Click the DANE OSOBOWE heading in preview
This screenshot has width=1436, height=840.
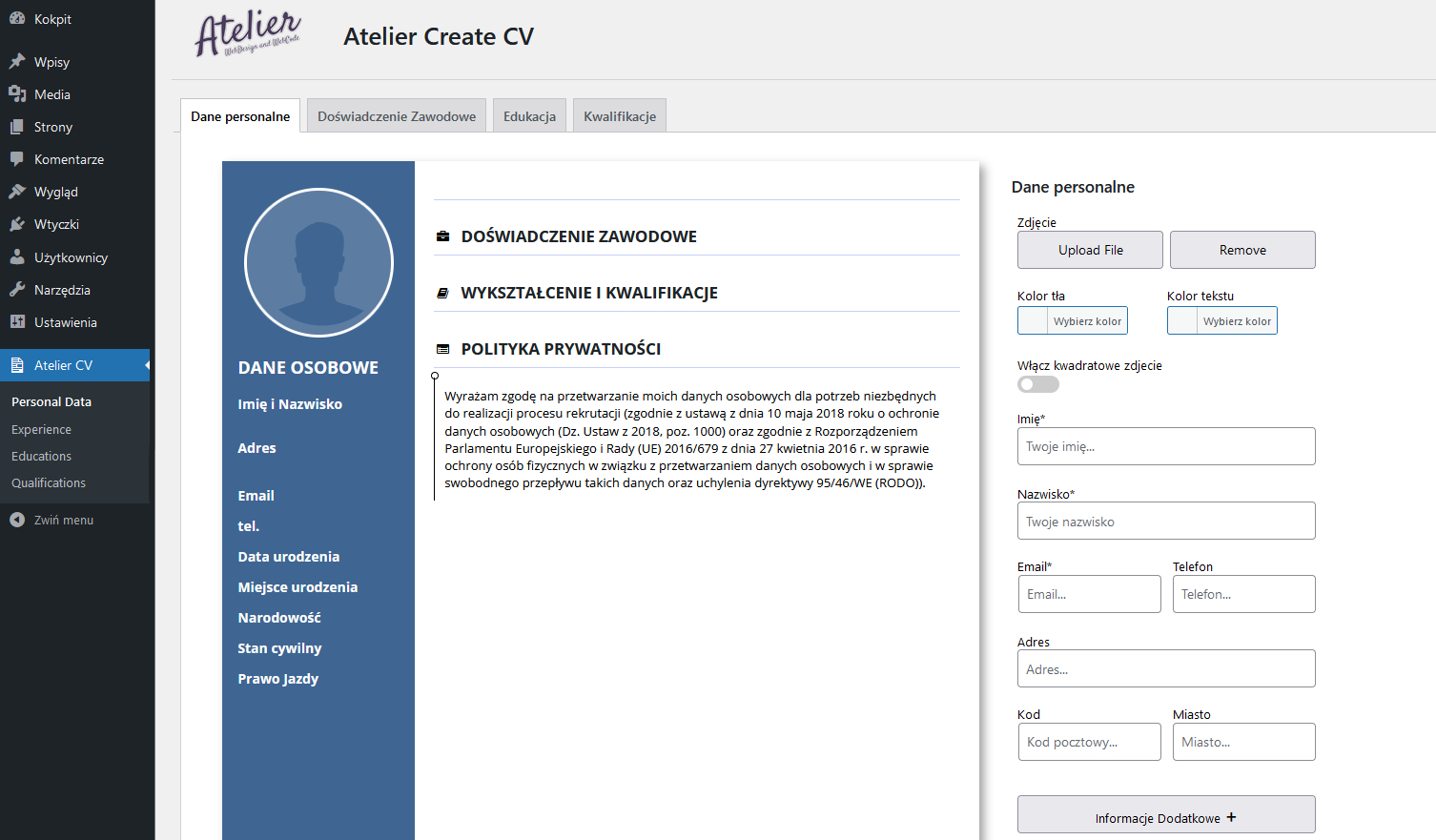coord(308,367)
